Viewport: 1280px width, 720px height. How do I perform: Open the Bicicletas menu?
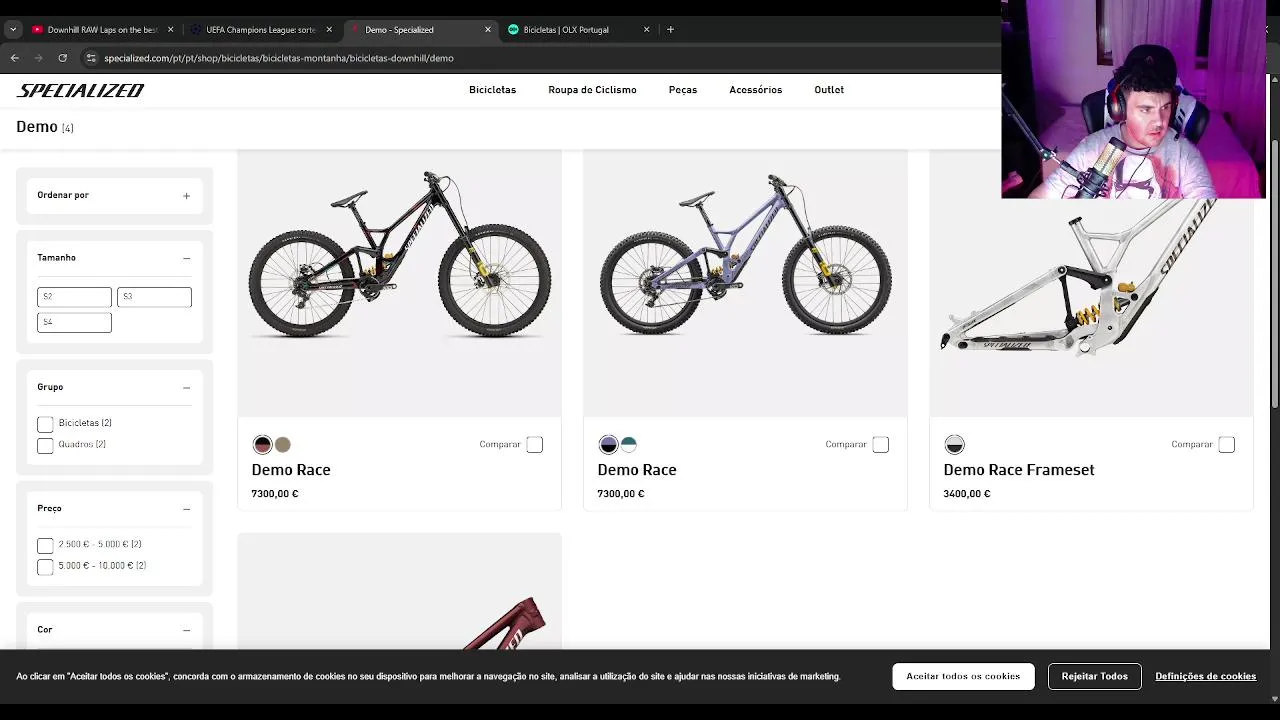point(492,90)
